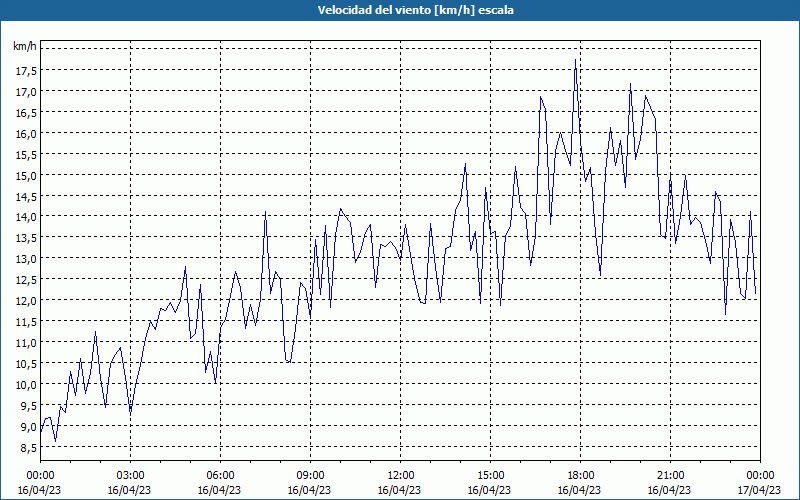Click the 17,0 y-axis label
Viewport: 800px width, 500px height.
click(26, 92)
